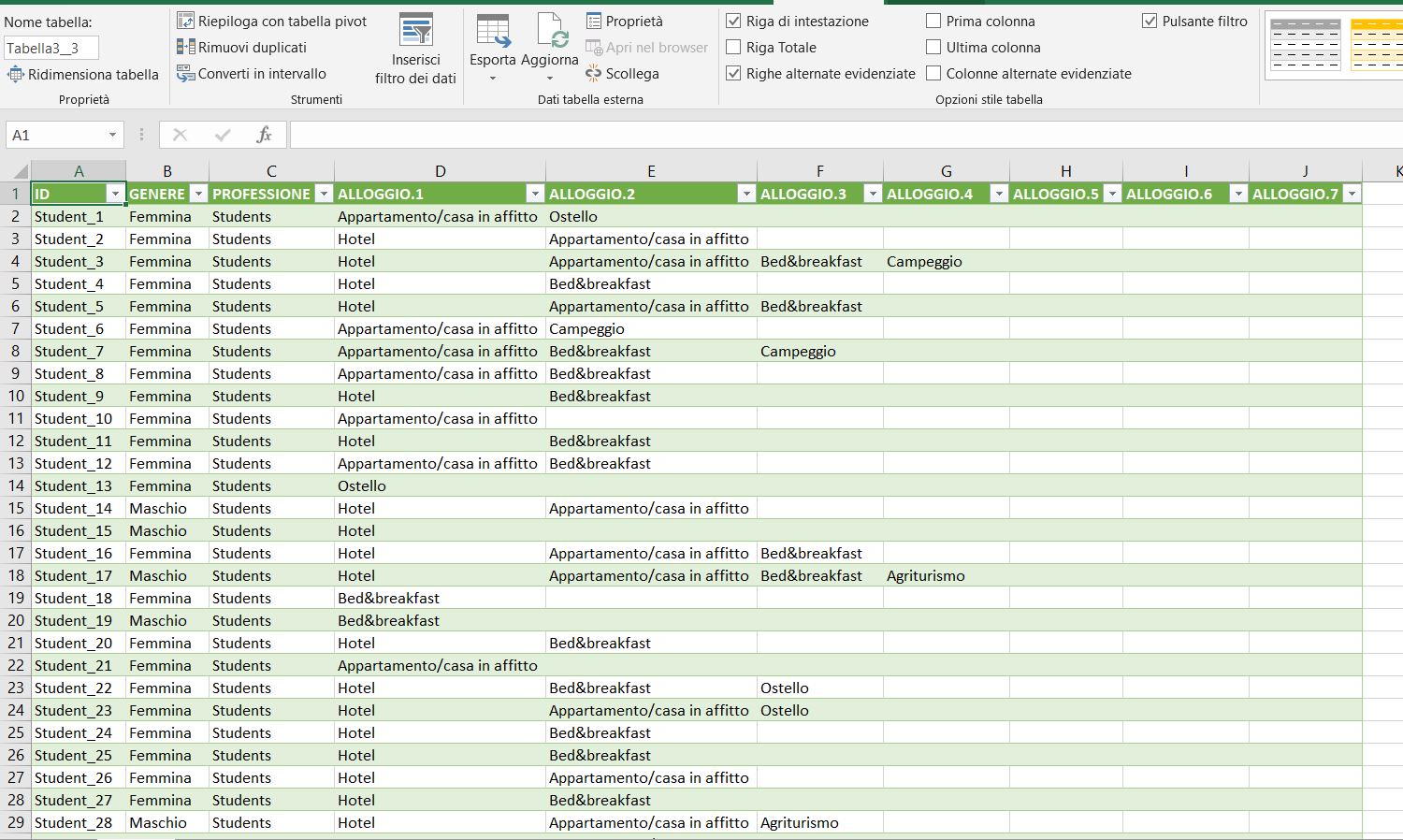Open the ID column filter dropdown
The height and width of the screenshot is (840, 1403).
point(115,194)
